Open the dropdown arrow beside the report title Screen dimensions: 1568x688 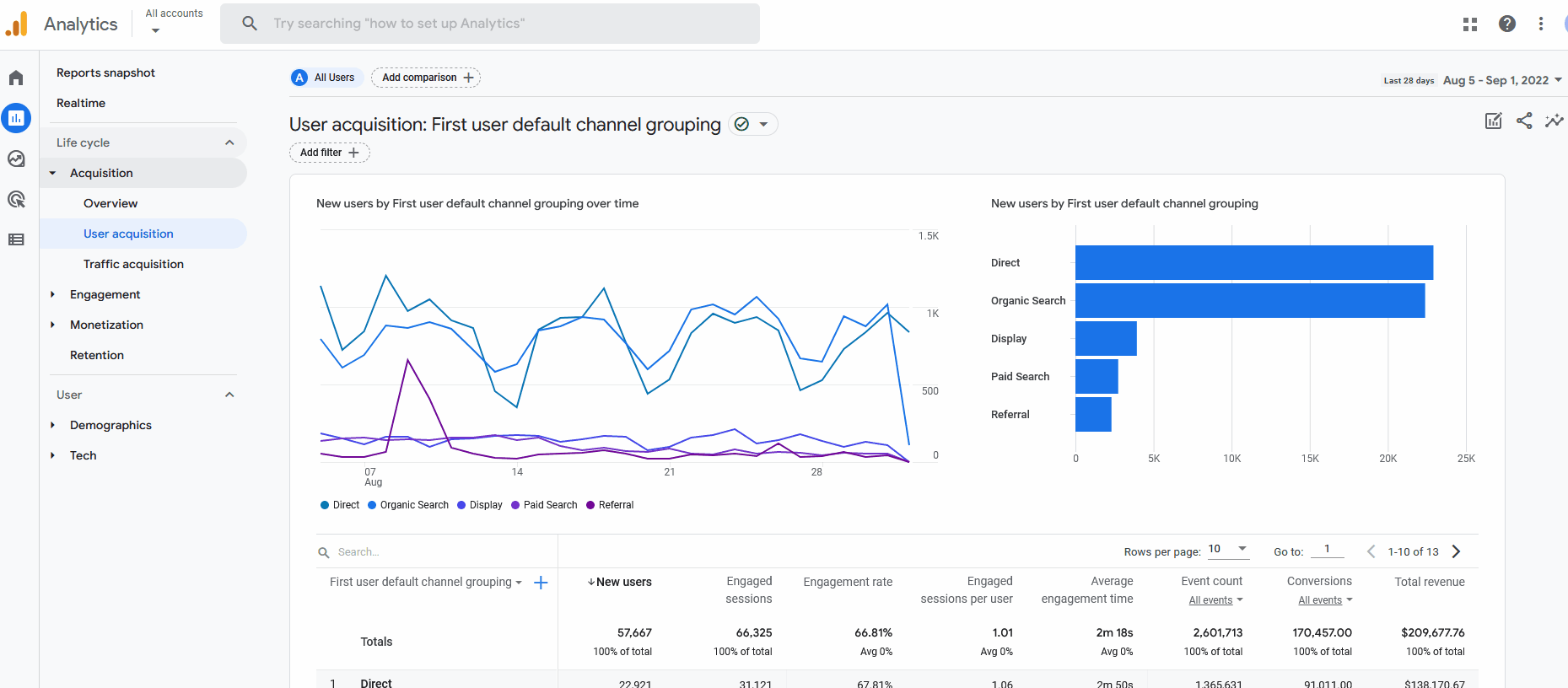763,124
